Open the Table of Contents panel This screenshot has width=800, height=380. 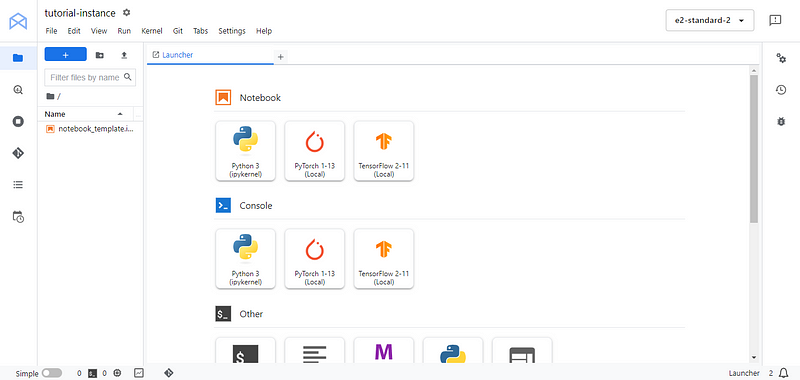(x=18, y=185)
